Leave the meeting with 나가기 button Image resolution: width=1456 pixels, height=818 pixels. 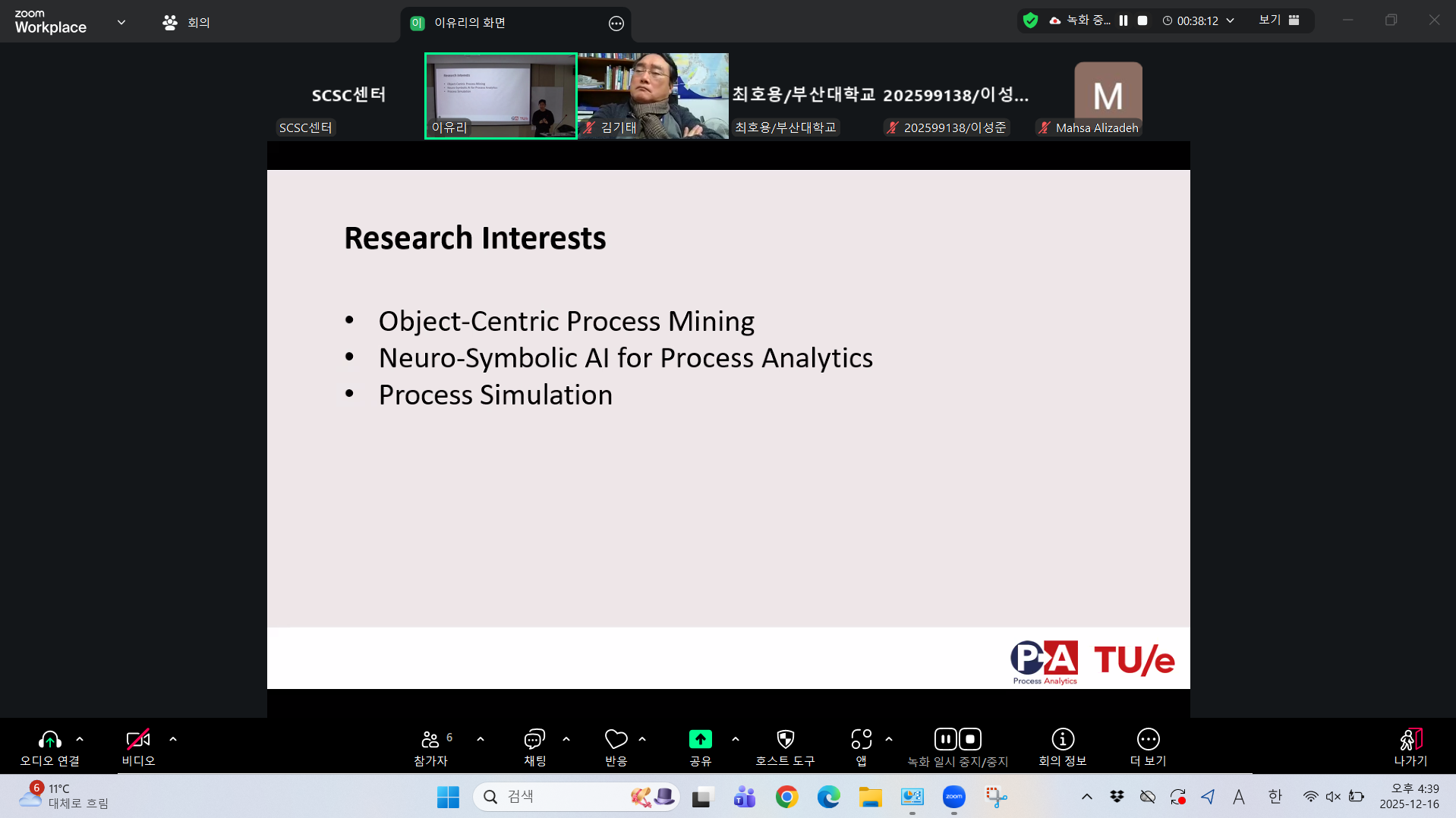(x=1410, y=747)
